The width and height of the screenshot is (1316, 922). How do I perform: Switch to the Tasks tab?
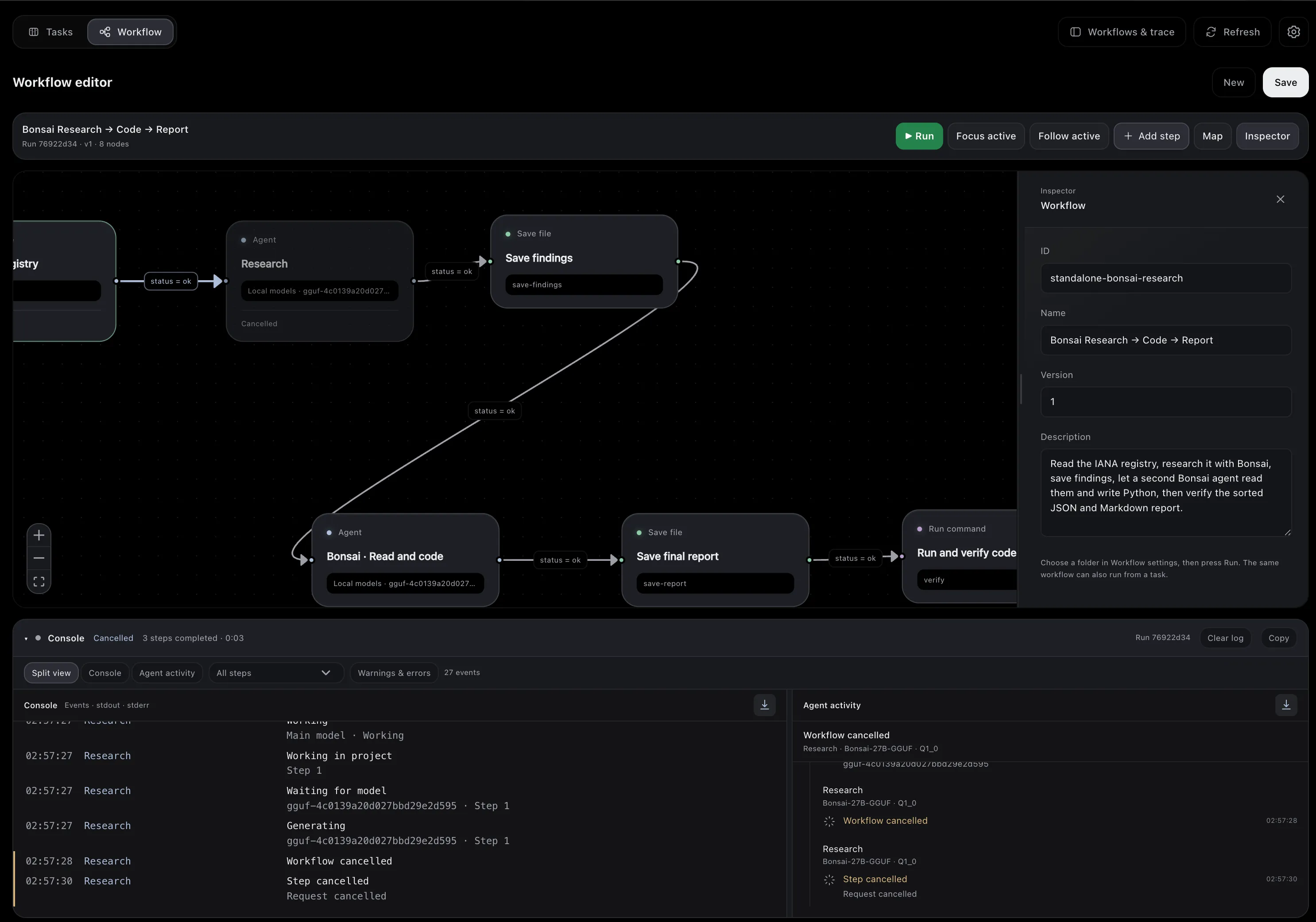51,32
